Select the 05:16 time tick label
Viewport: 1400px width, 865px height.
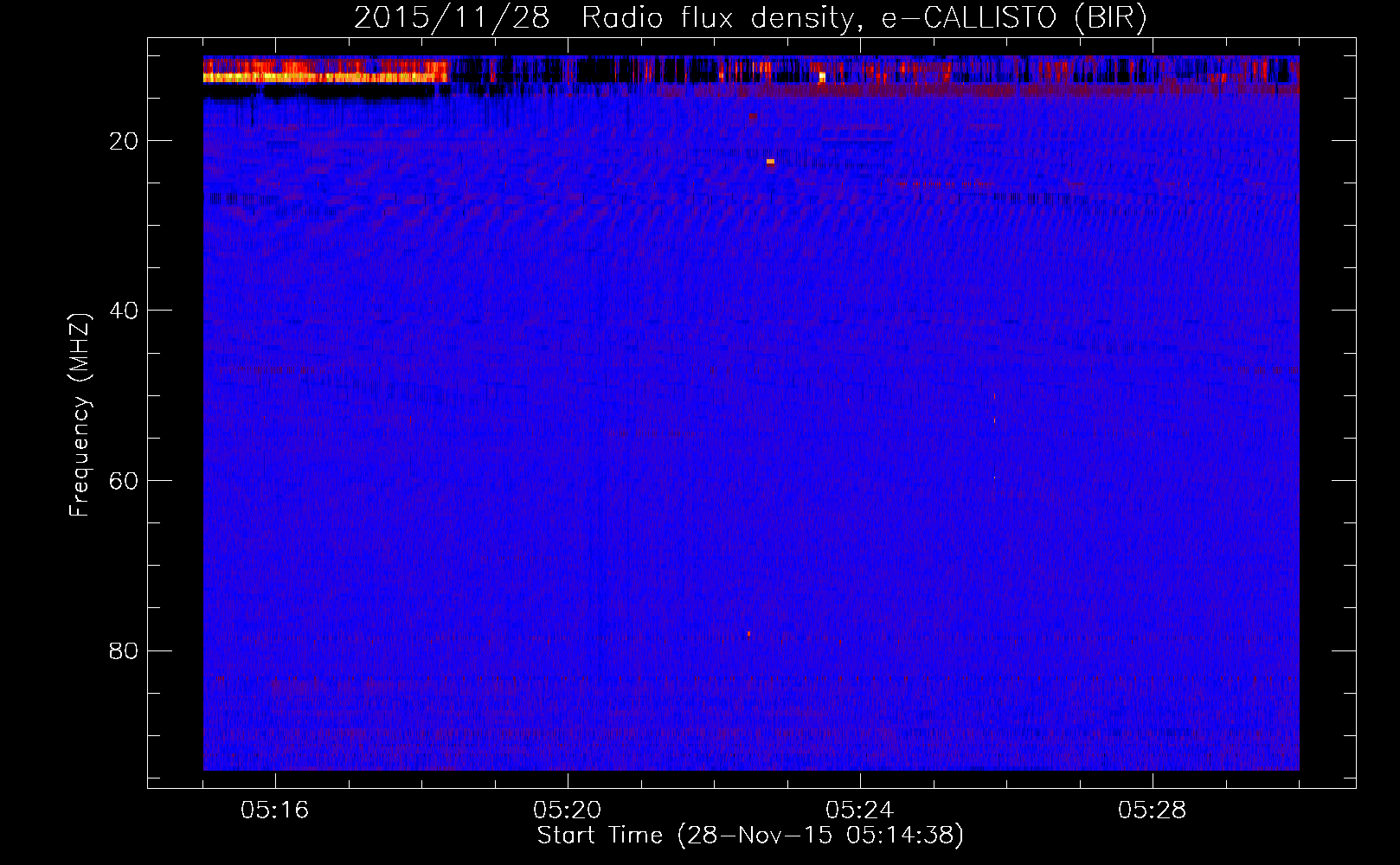click(x=275, y=811)
